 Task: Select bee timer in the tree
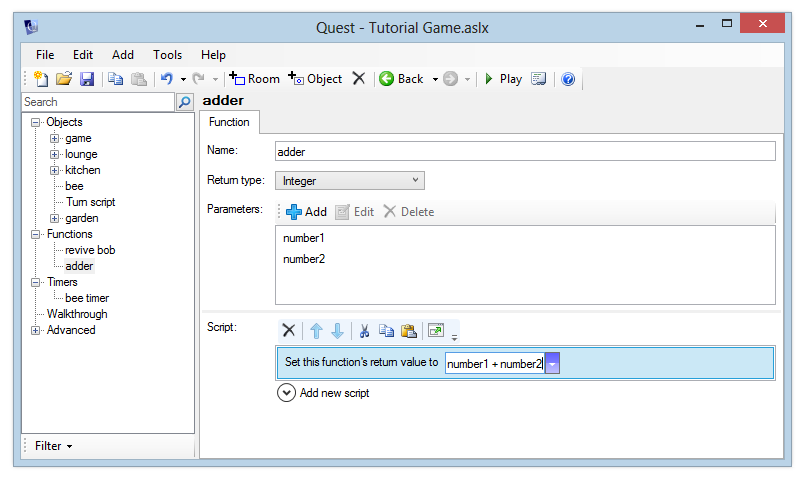(x=87, y=298)
